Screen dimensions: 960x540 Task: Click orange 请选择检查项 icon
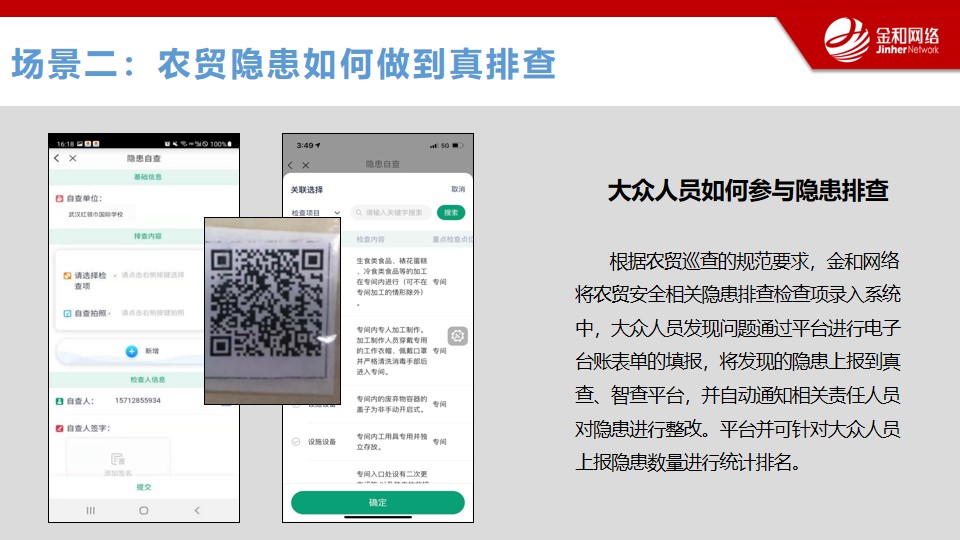click(67, 276)
